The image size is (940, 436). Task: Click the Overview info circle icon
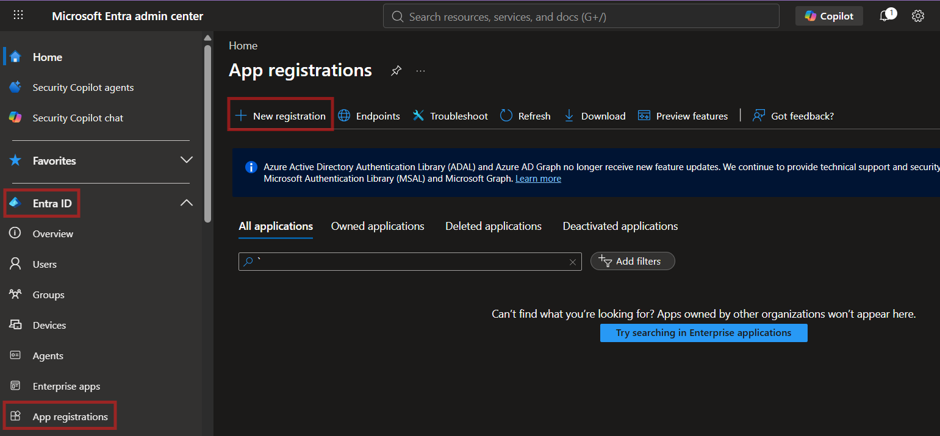point(16,233)
